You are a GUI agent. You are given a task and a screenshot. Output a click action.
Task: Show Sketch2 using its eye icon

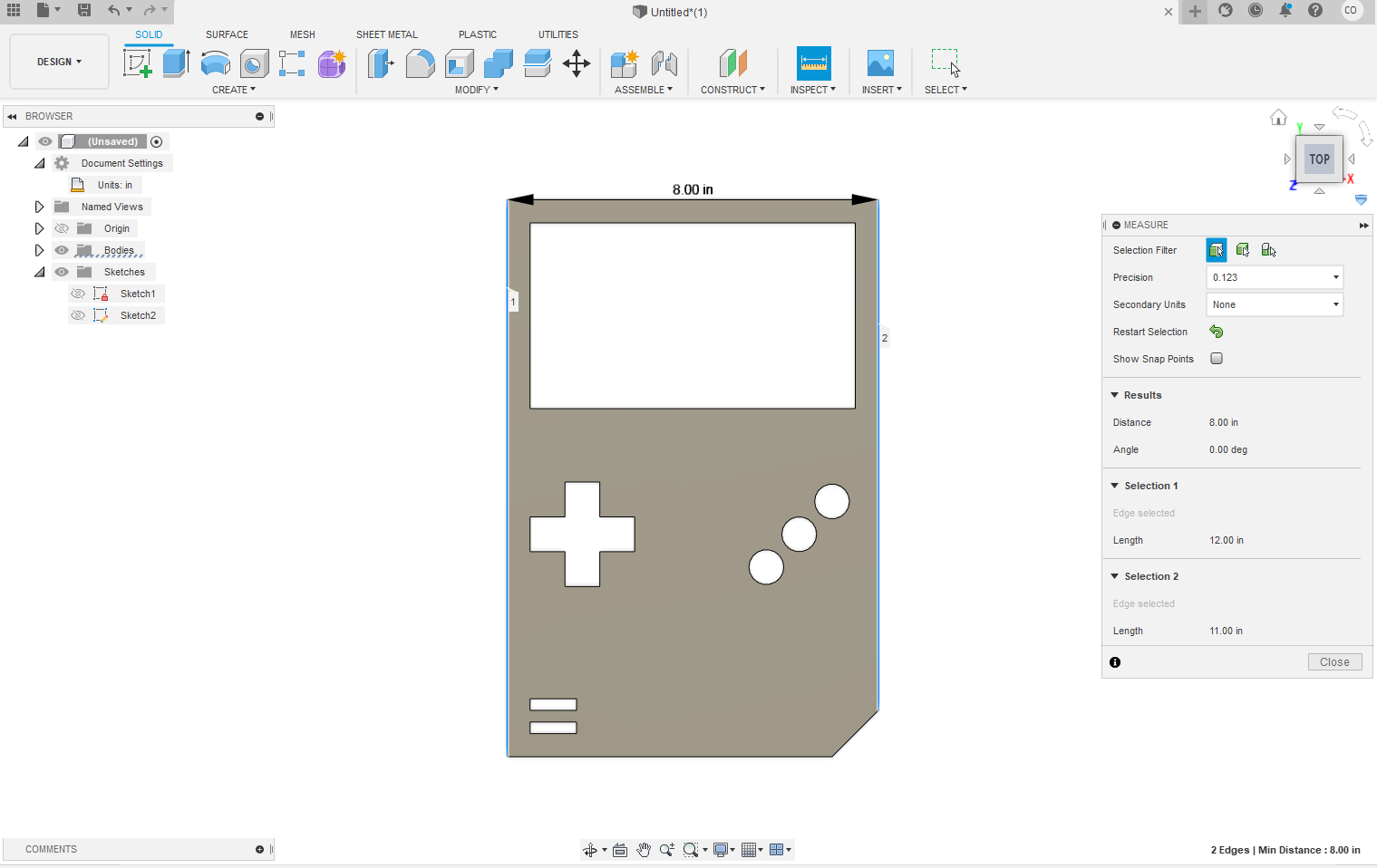[78, 315]
